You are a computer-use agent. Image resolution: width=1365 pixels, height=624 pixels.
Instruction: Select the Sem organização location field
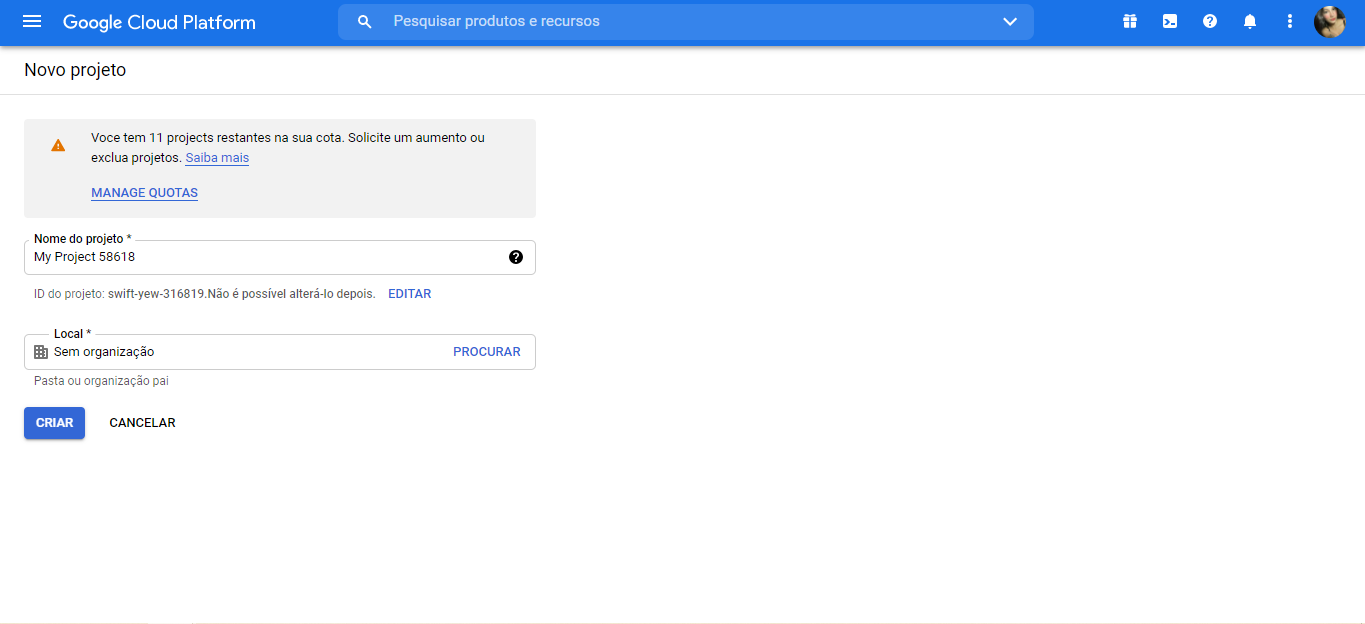[280, 352]
